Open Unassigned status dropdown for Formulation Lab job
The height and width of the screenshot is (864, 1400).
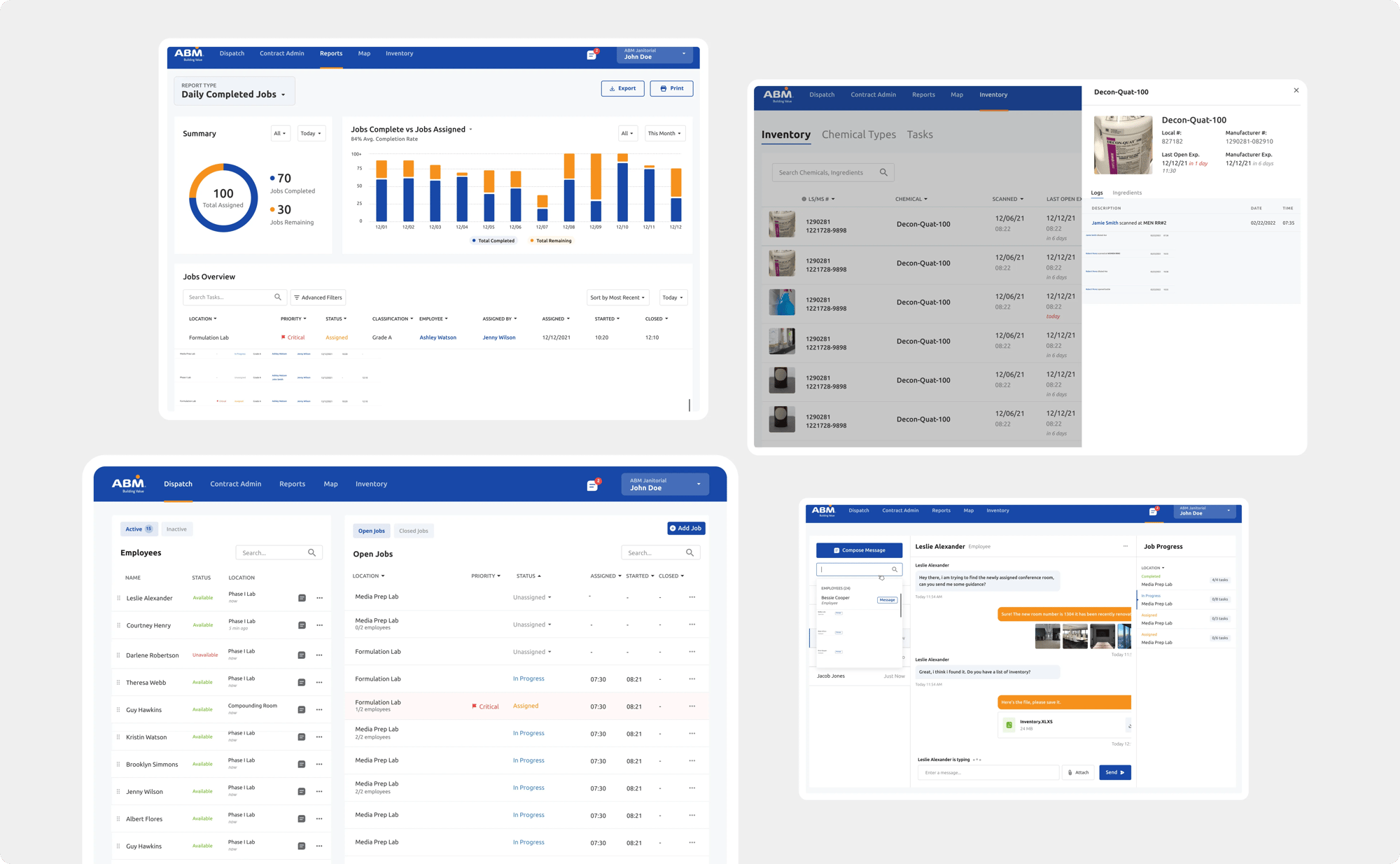click(x=532, y=652)
